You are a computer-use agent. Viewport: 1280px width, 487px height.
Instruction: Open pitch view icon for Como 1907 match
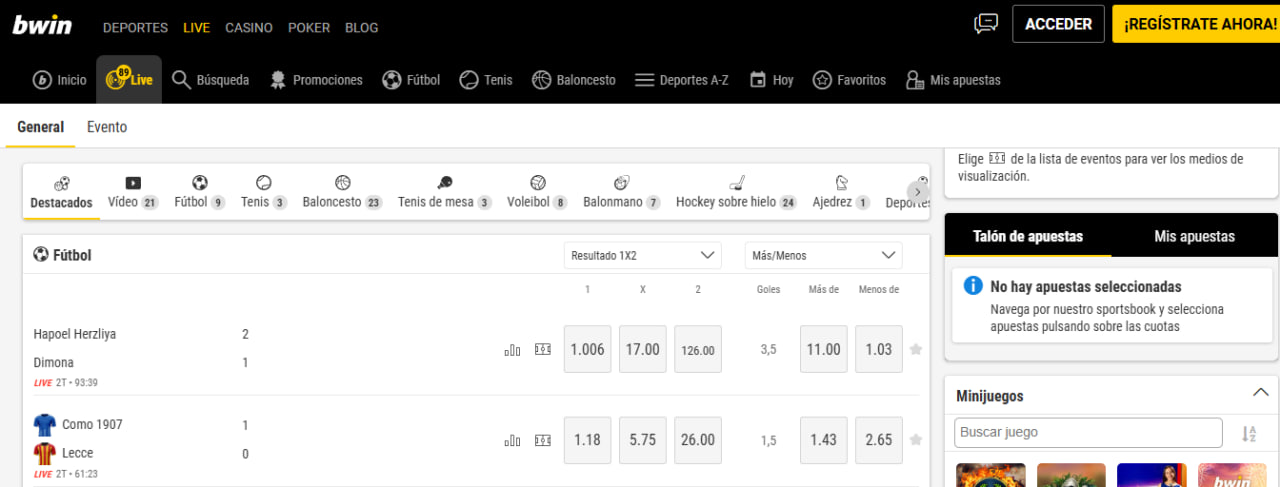pyautogui.click(x=543, y=440)
